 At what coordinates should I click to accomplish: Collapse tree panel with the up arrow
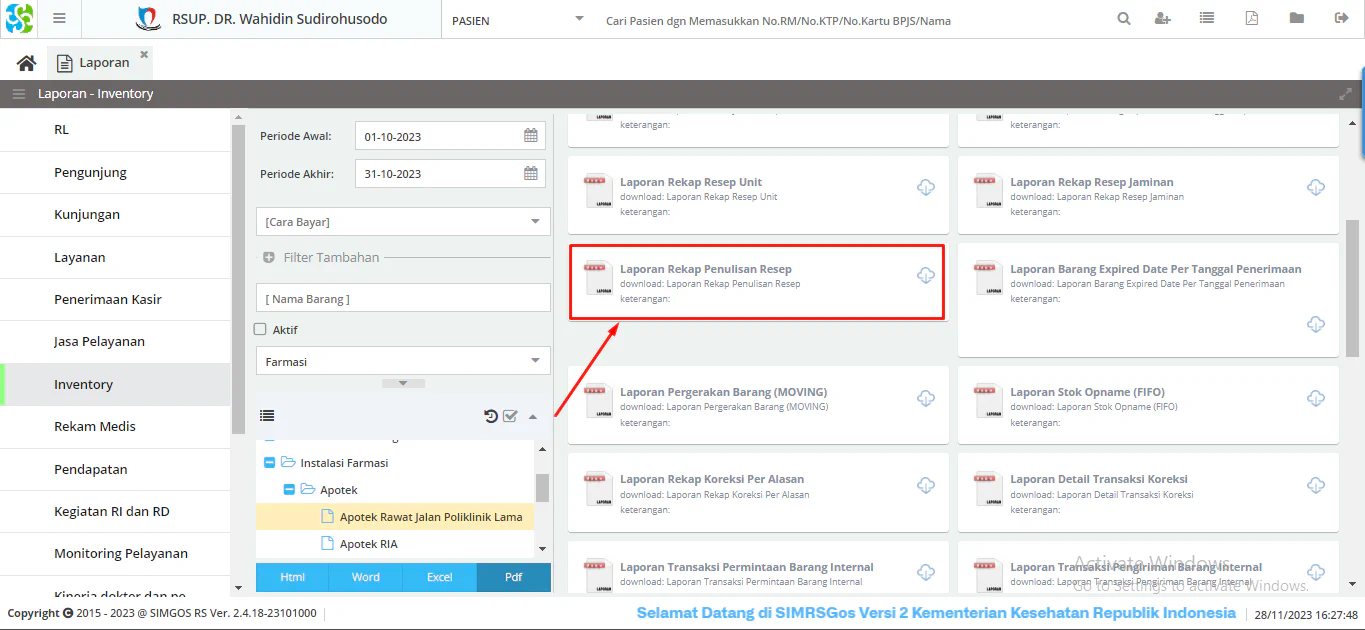click(x=533, y=416)
